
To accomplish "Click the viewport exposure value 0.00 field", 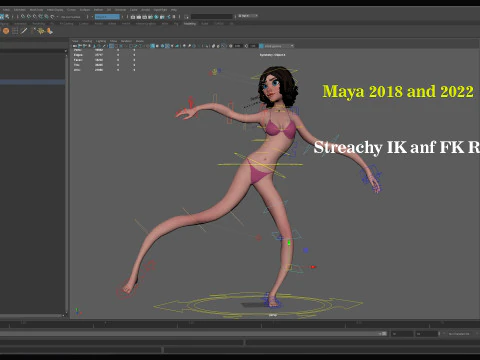I will click(237, 46).
